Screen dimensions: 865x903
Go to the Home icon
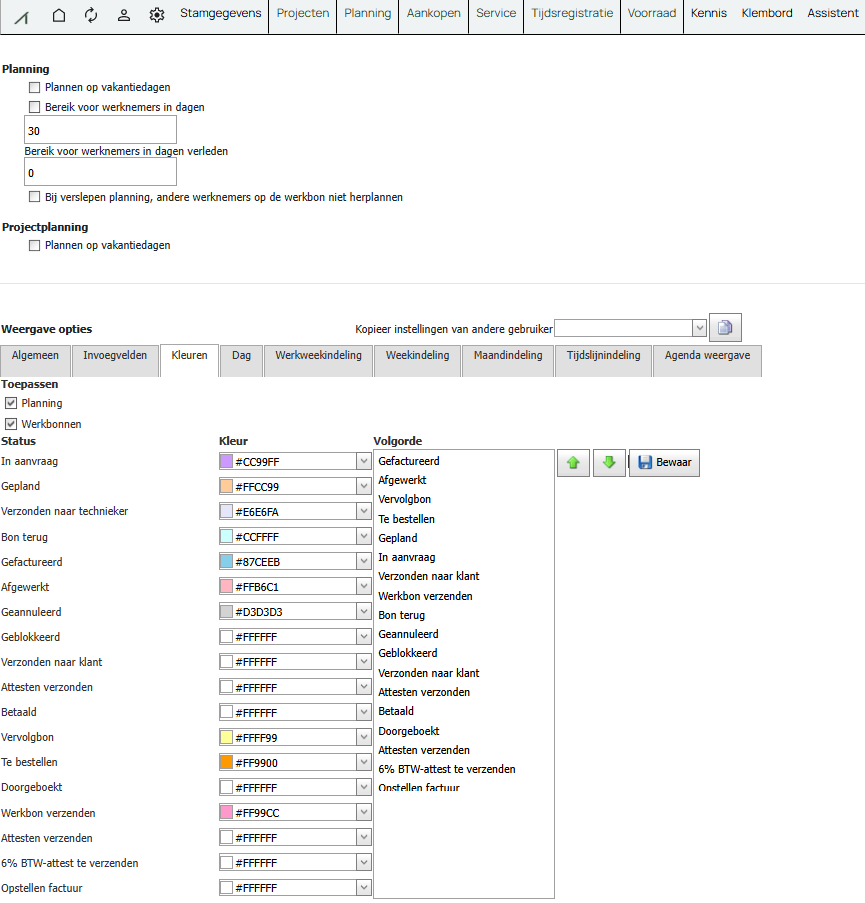click(x=59, y=15)
